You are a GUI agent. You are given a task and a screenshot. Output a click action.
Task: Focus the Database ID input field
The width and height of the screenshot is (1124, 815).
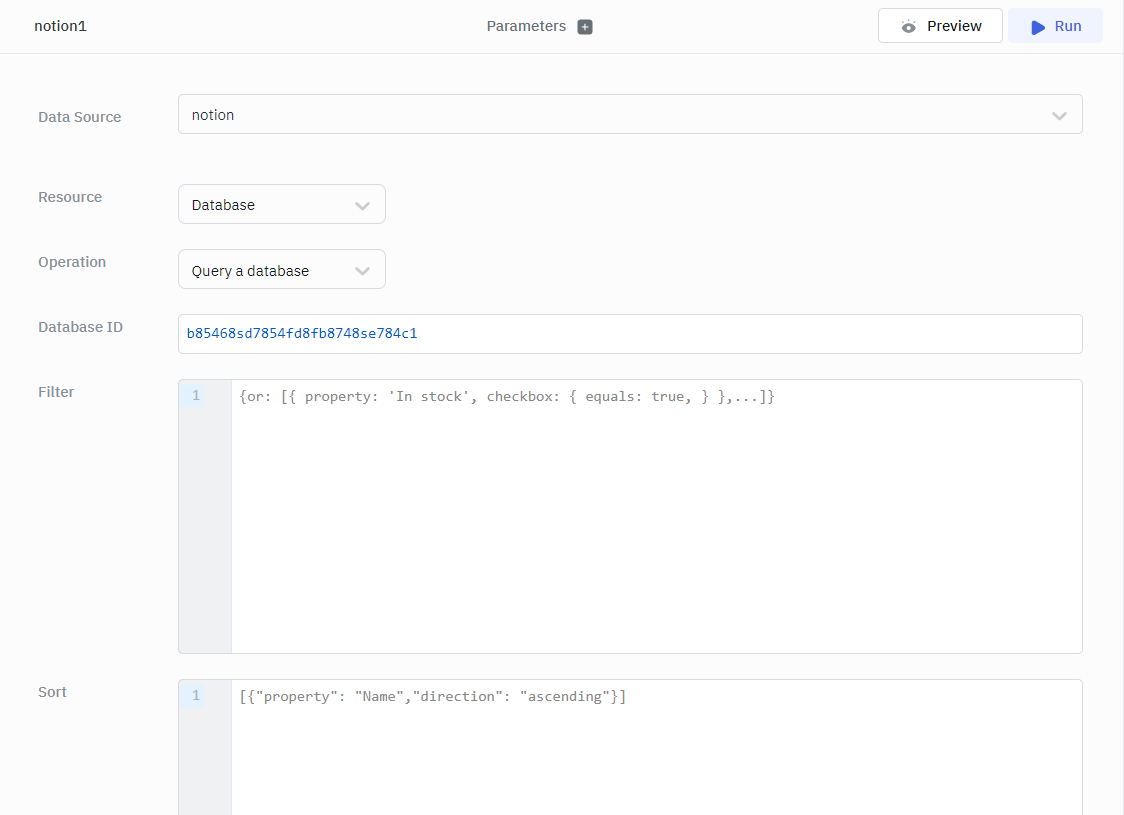click(x=630, y=334)
